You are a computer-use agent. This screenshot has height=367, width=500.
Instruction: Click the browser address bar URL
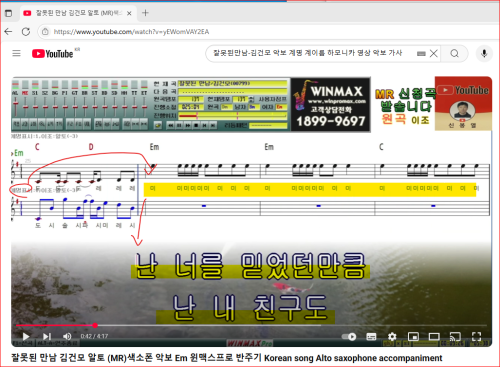click(x=131, y=32)
